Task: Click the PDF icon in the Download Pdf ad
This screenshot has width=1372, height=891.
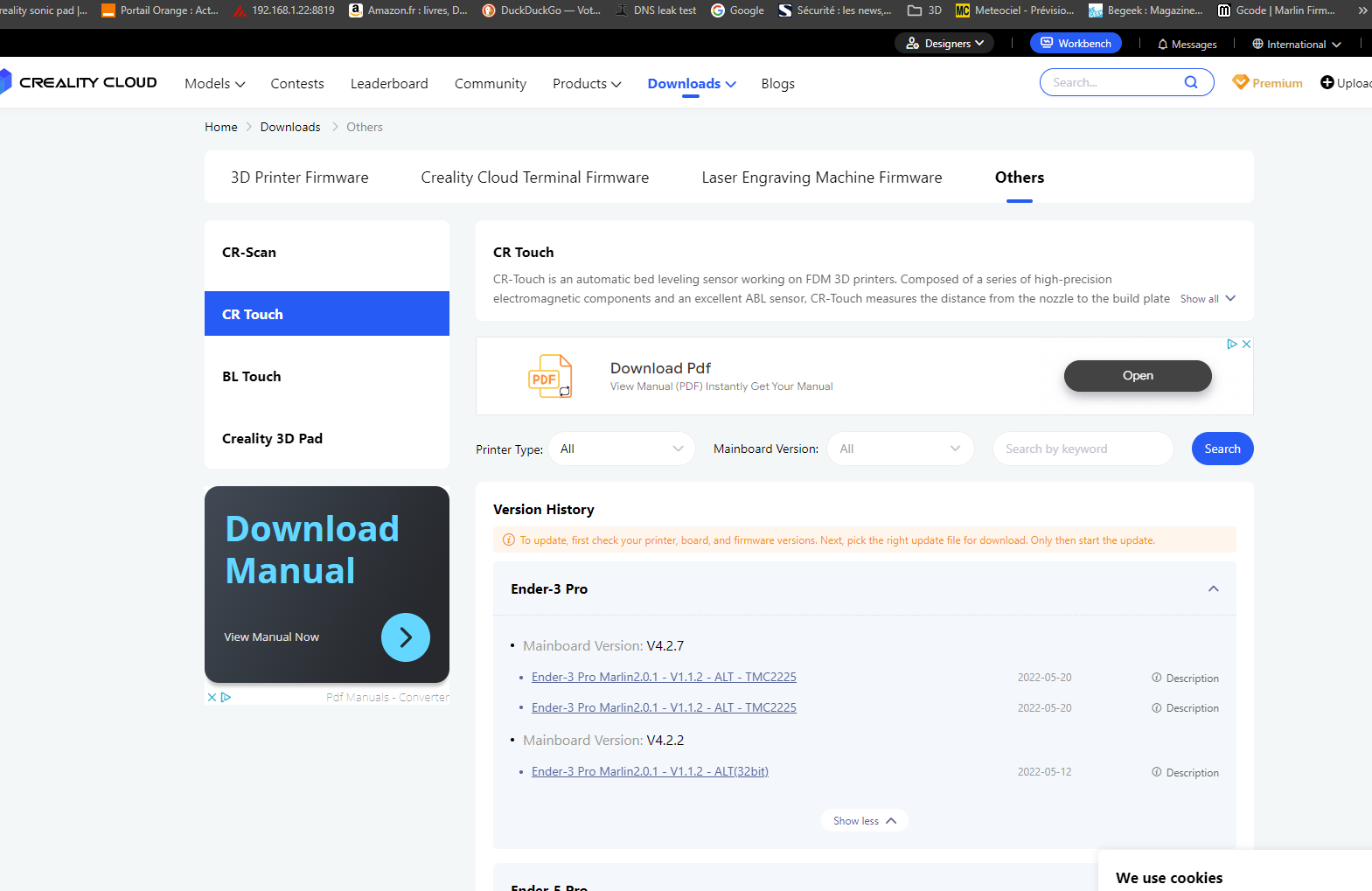Action: (x=550, y=376)
